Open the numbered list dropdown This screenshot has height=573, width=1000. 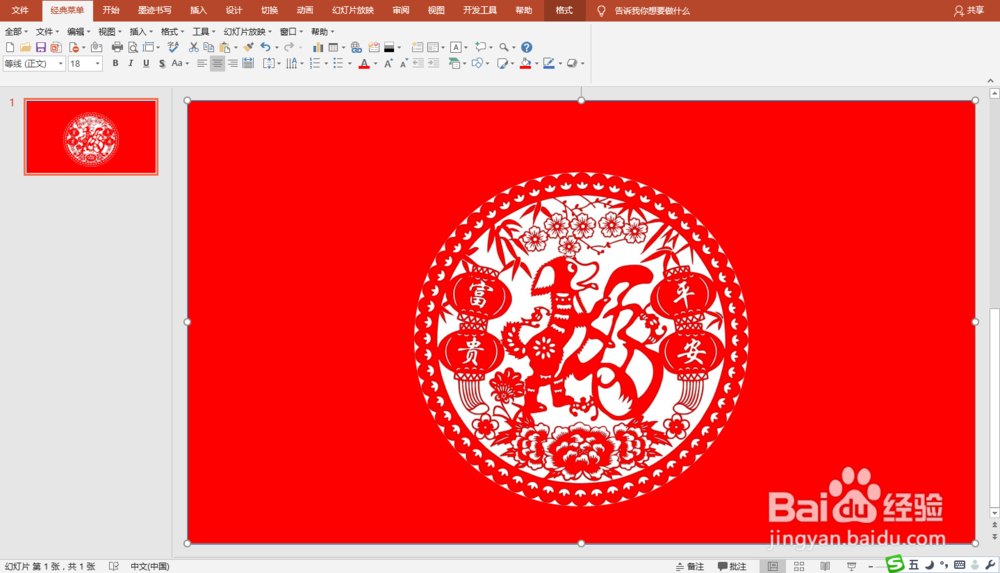(x=326, y=64)
